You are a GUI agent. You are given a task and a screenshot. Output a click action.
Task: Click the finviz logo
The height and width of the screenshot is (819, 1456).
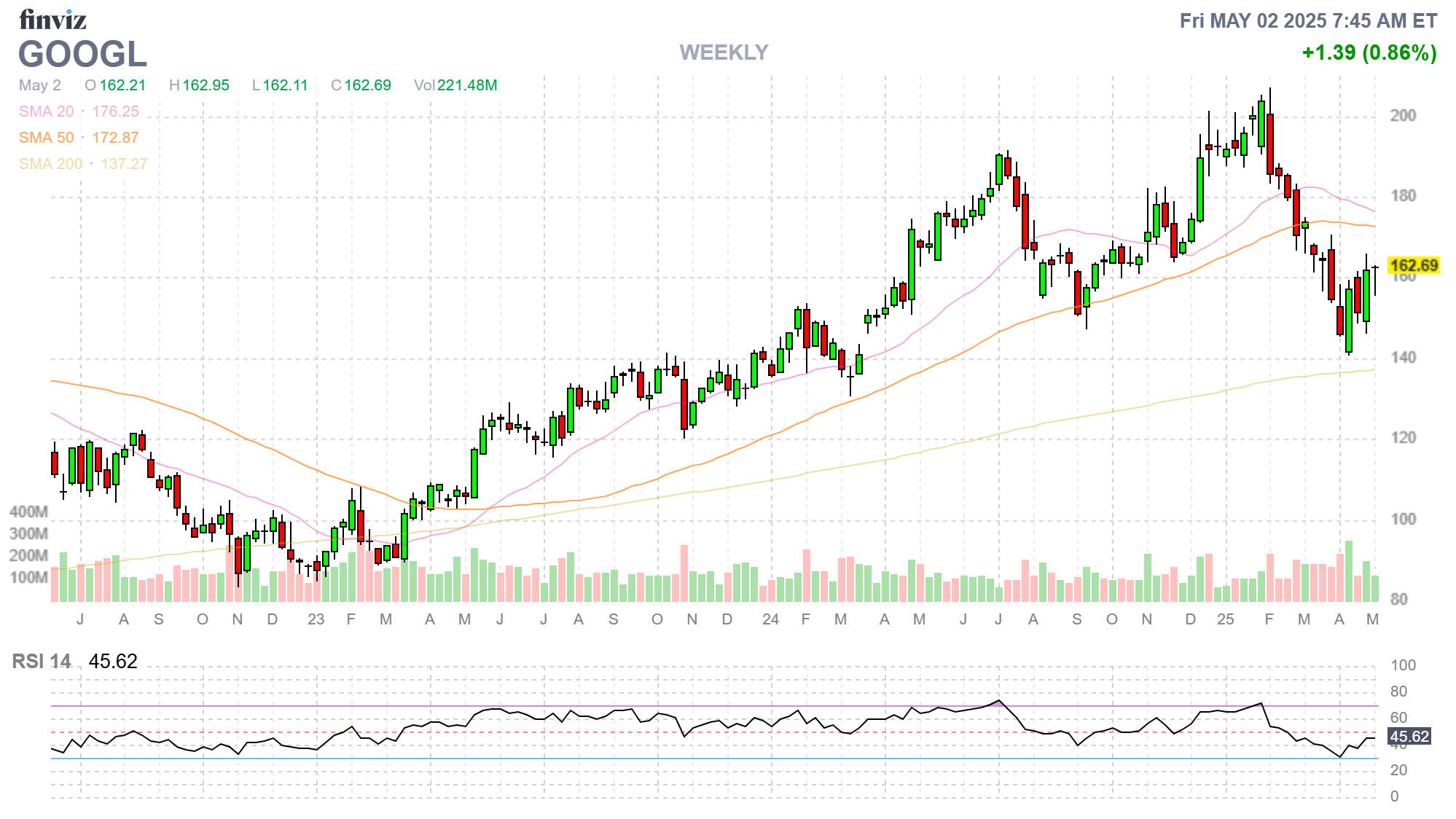[x=52, y=20]
